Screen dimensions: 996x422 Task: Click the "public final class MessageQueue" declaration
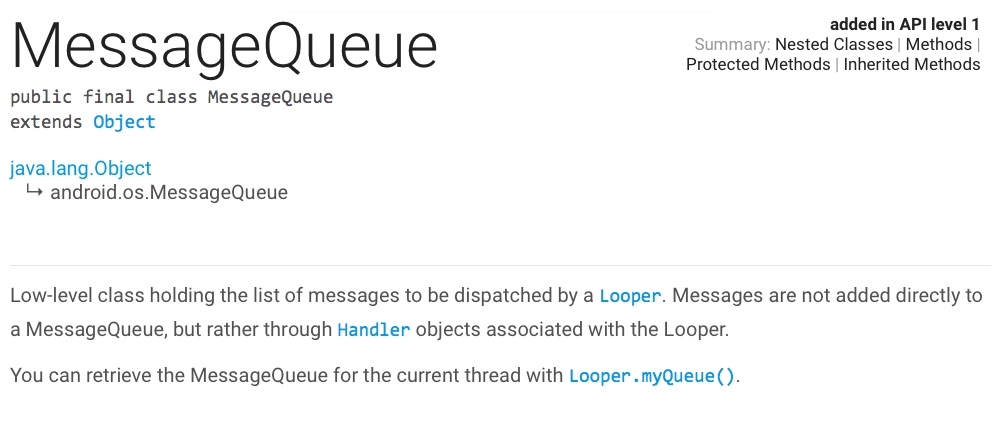[171, 98]
